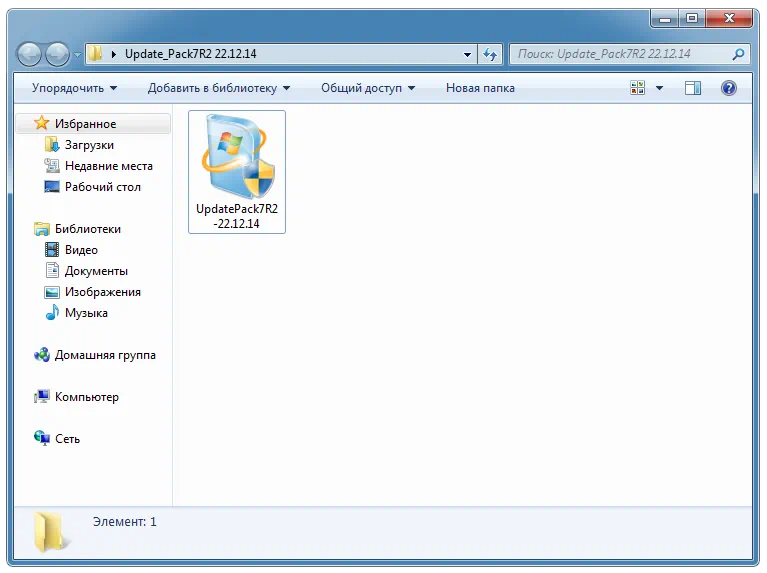Click the Музыка note icon
Viewport: 767px width, 573px height.
(x=52, y=312)
